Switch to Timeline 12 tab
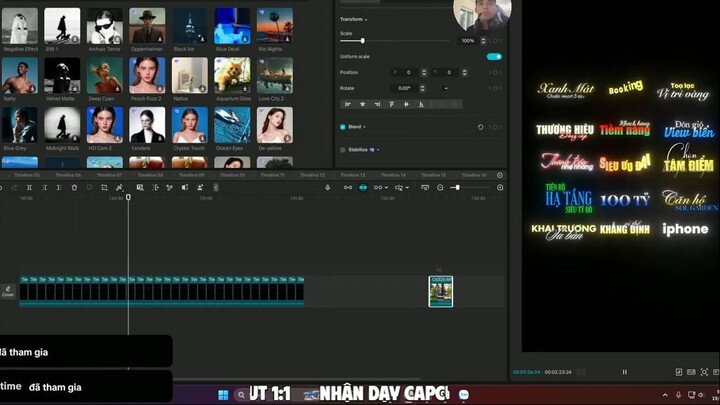Image resolution: width=720 pixels, height=405 pixels. (x=312, y=175)
